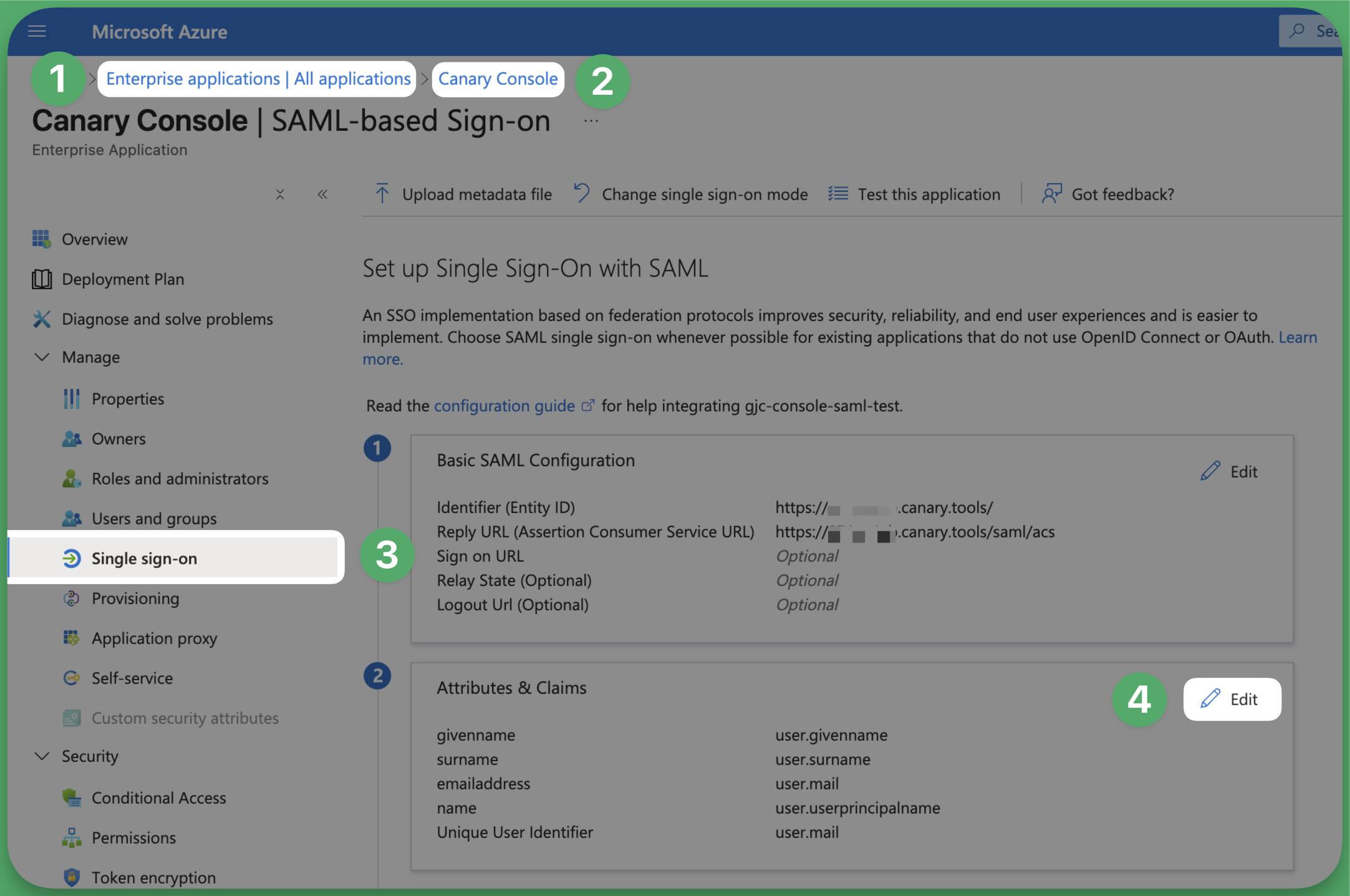1350x896 pixels.
Task: Click the user.givenname claim value
Action: click(831, 735)
